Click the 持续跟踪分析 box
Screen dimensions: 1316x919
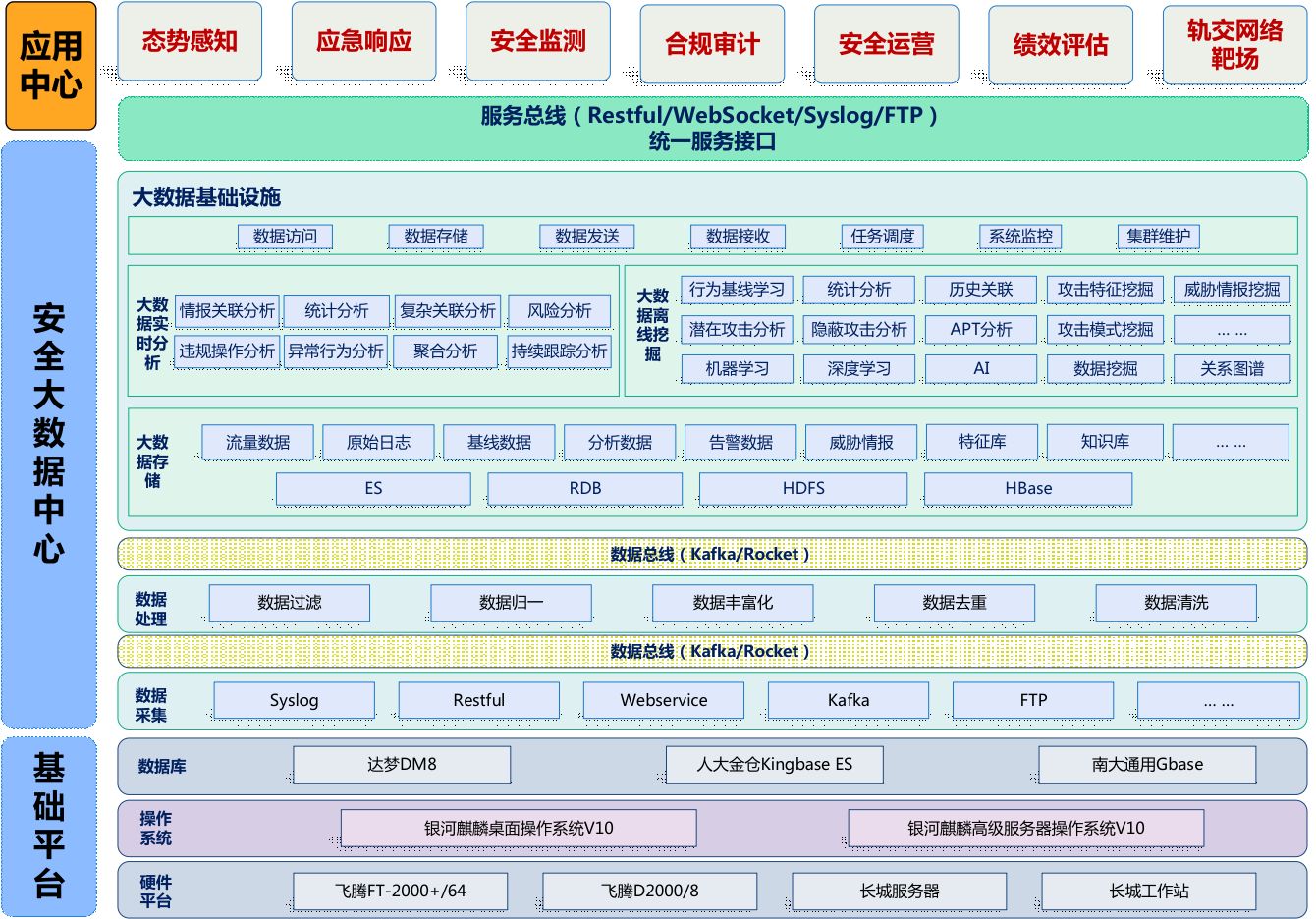[559, 351]
